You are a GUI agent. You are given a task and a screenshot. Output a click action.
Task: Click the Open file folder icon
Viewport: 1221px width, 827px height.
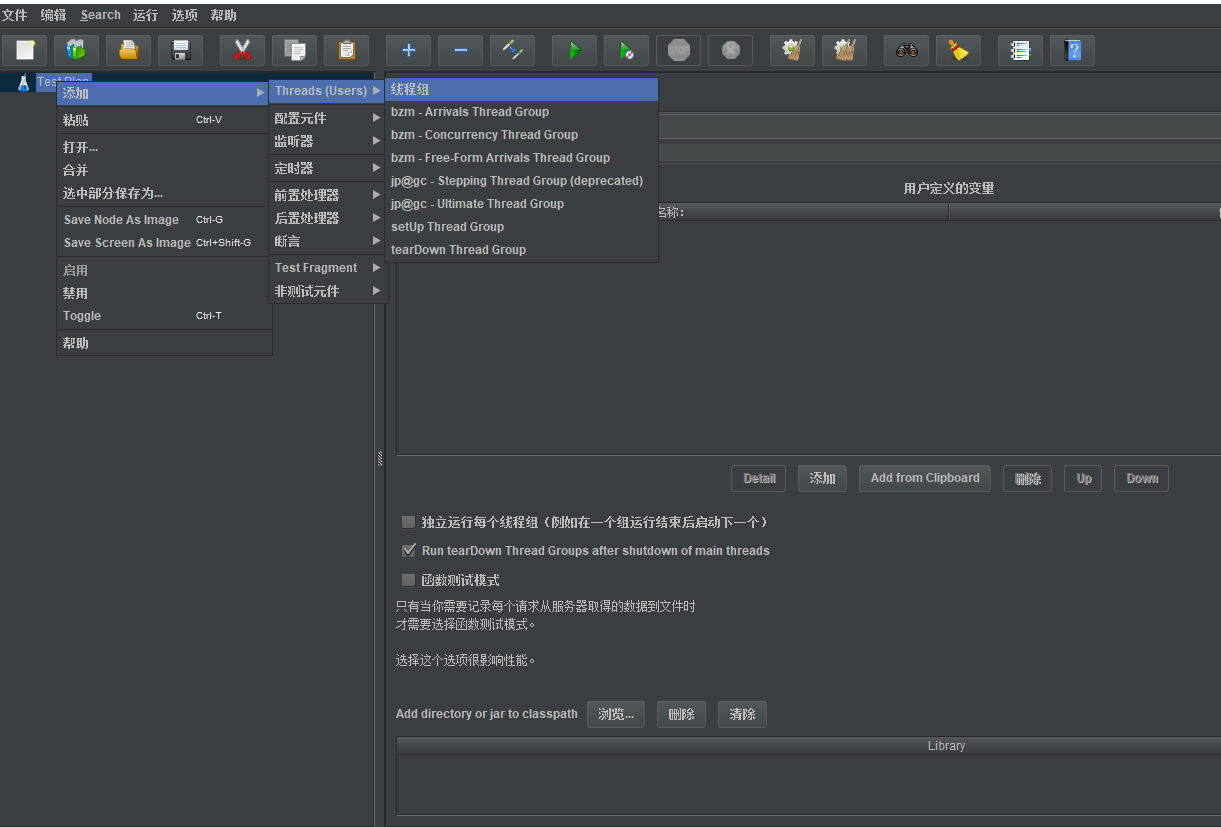point(129,50)
